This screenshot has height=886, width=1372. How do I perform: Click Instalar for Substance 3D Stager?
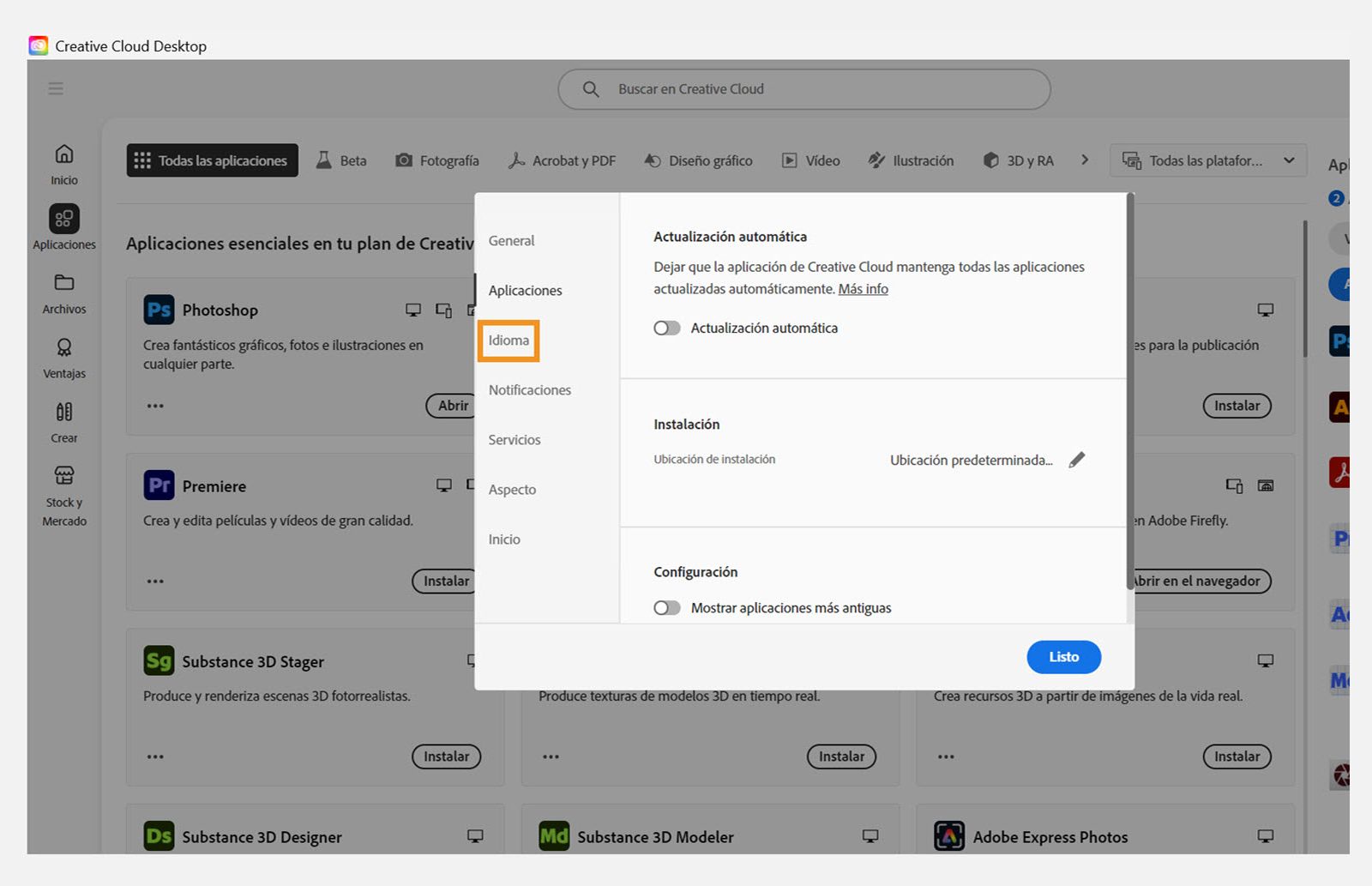tap(447, 756)
